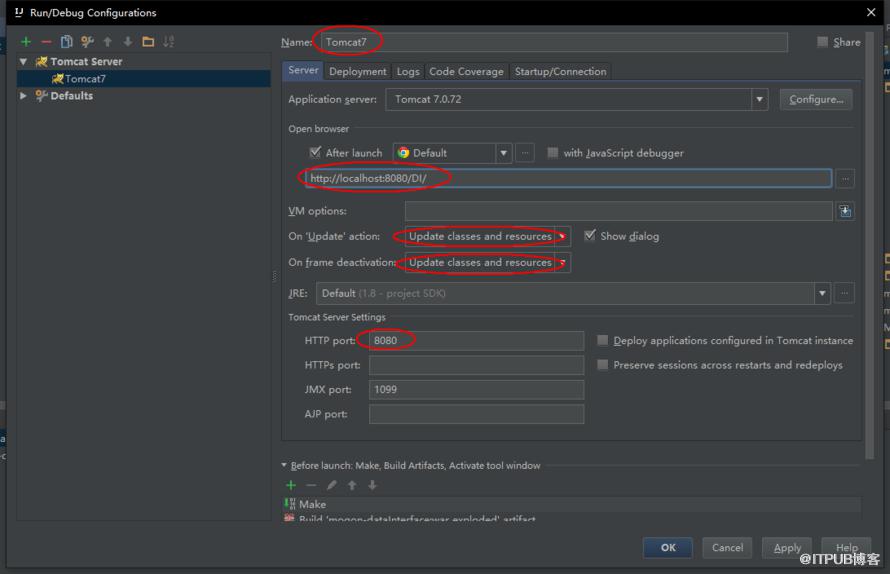
Task: Enable Deploy applications configured in Tomcat instance
Action: (x=602, y=340)
